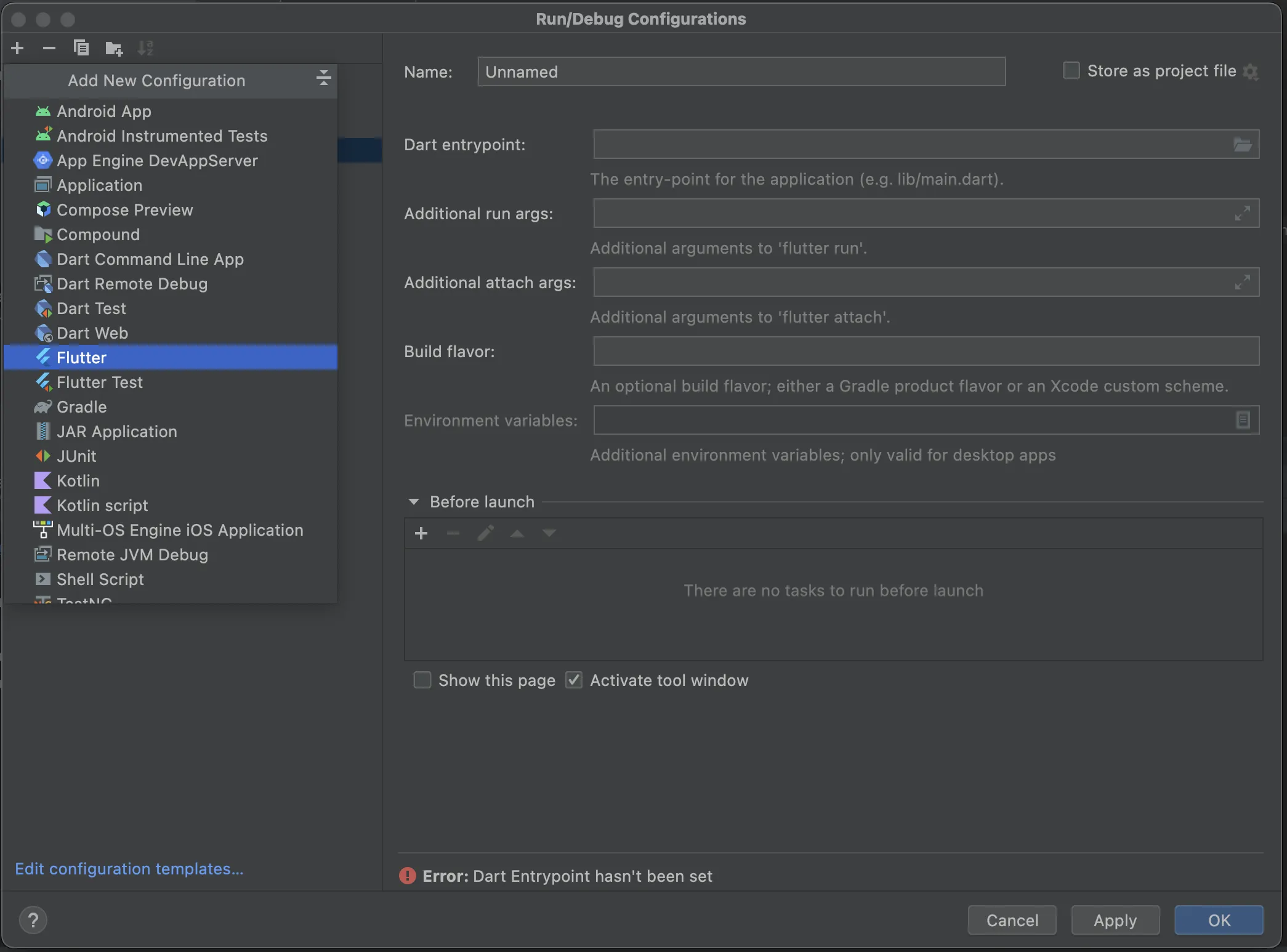Click the browse folder icon in Dart entrypoint
Image resolution: width=1287 pixels, height=952 pixels.
click(1242, 145)
